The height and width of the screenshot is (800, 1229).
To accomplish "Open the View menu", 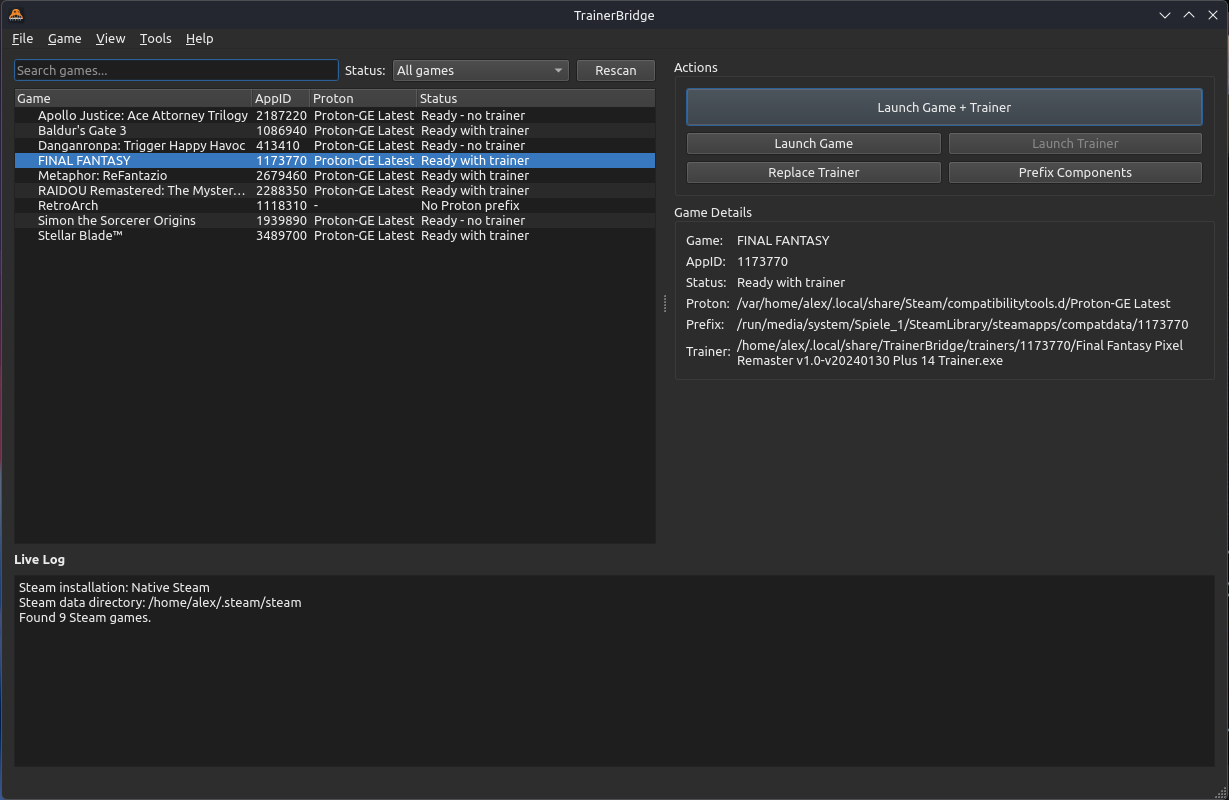I will [x=111, y=38].
